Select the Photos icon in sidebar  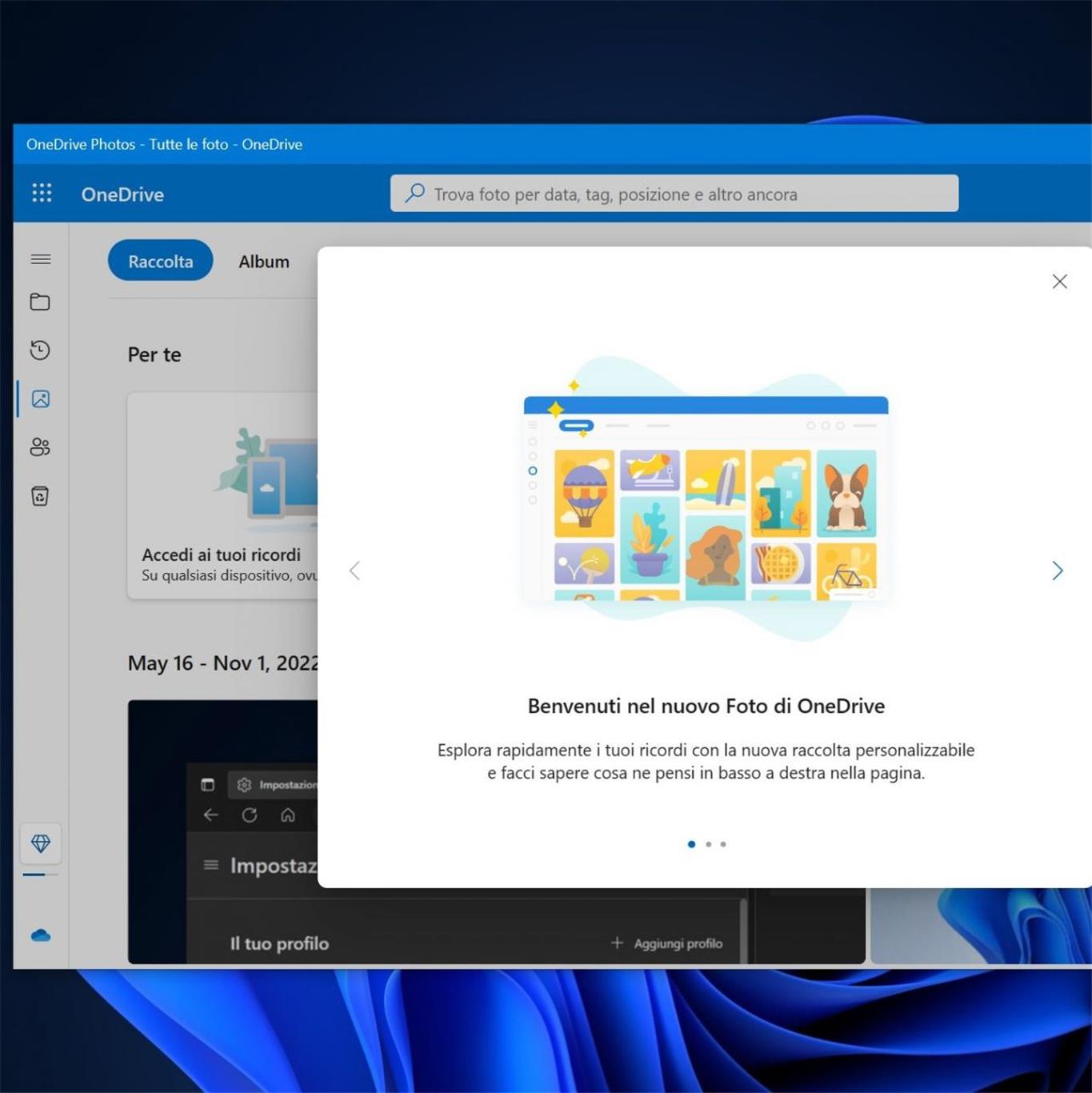coord(40,398)
